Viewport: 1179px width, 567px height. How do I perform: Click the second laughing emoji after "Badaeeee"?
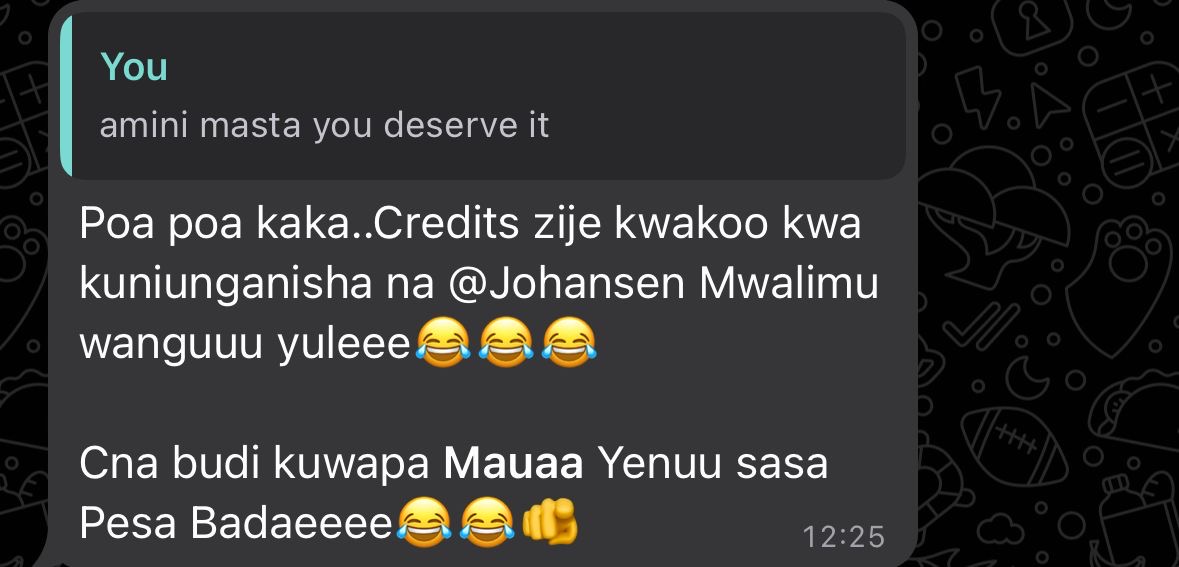[x=486, y=521]
